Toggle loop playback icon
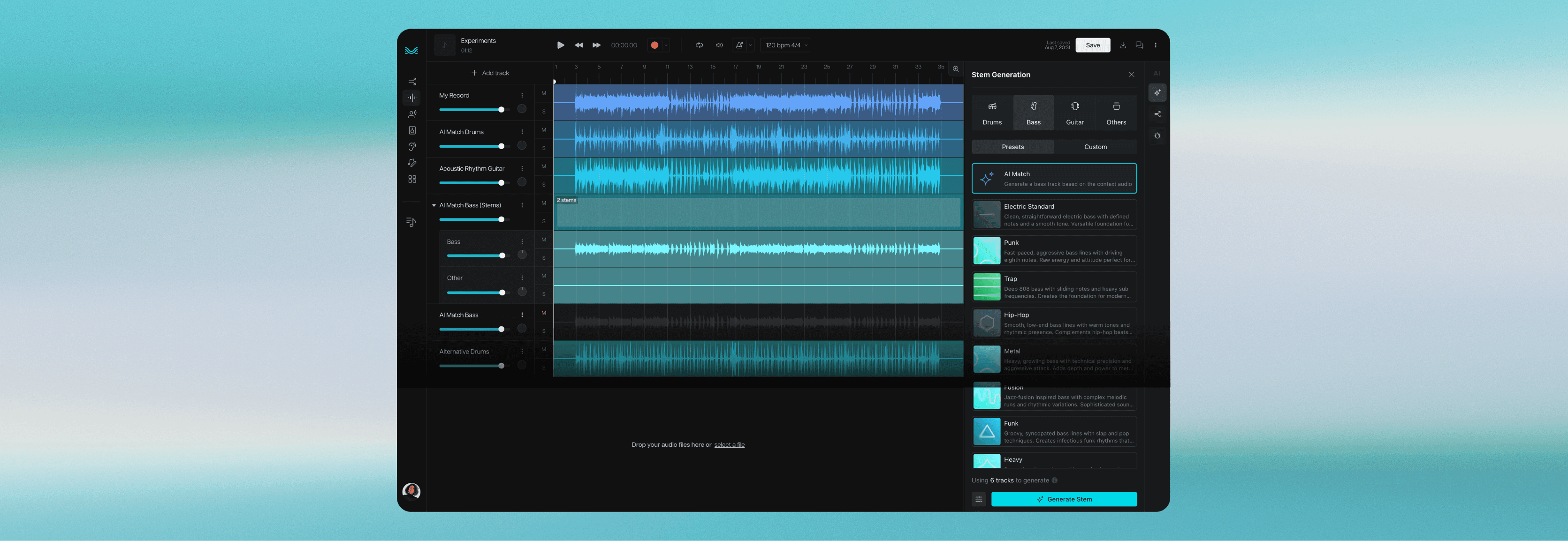The width and height of the screenshot is (1568, 541). [x=700, y=45]
